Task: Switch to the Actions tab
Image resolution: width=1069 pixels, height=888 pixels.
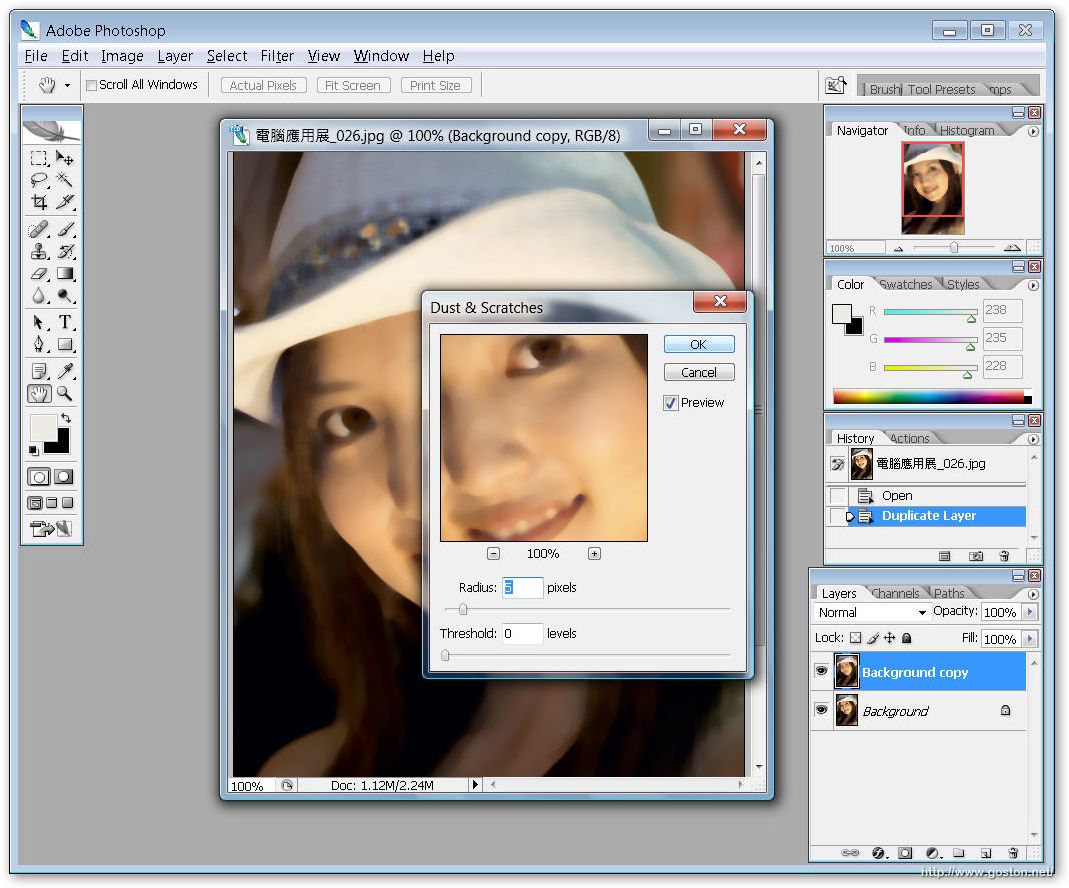Action: [910, 438]
